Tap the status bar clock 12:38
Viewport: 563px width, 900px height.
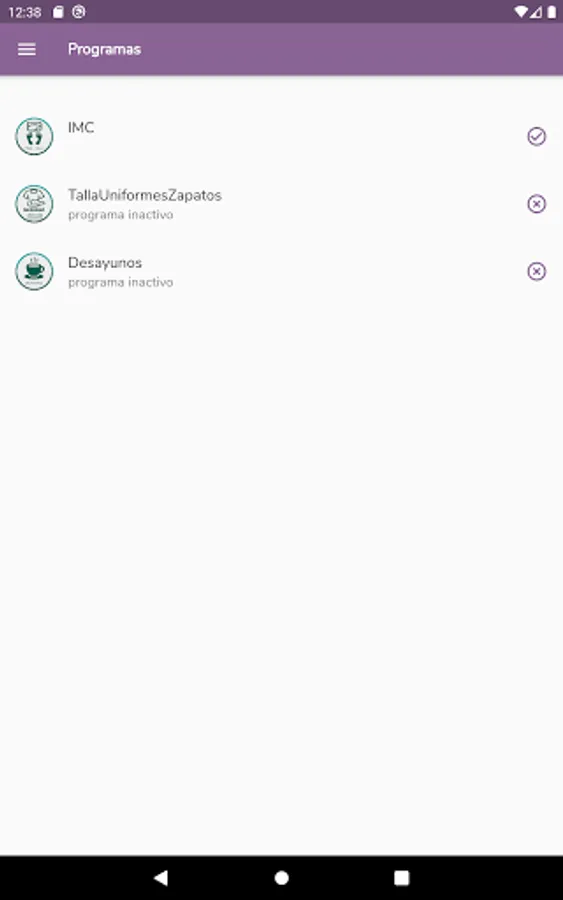point(25,12)
